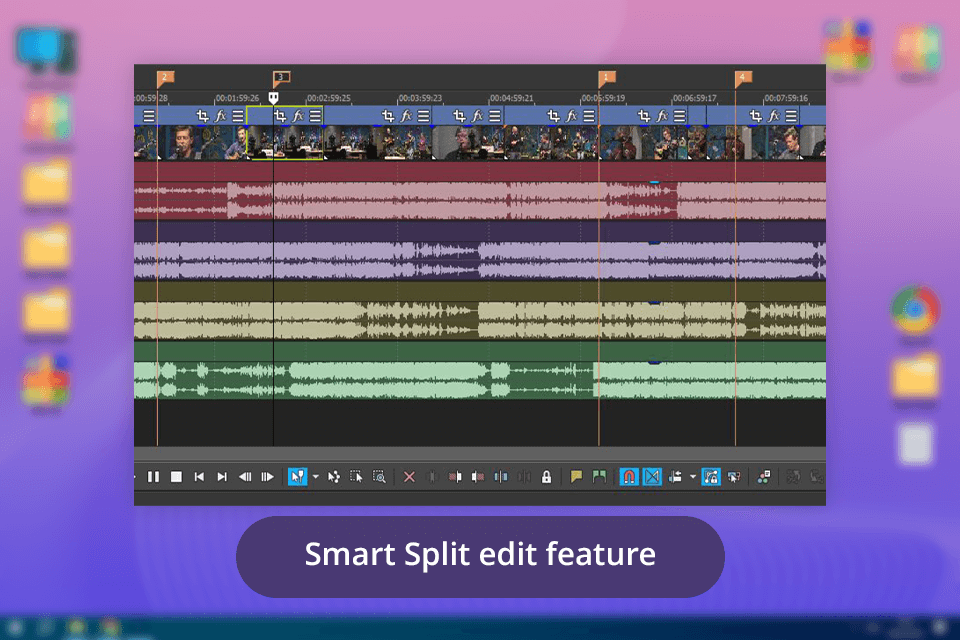Click the Trim End icon

(x=478, y=476)
